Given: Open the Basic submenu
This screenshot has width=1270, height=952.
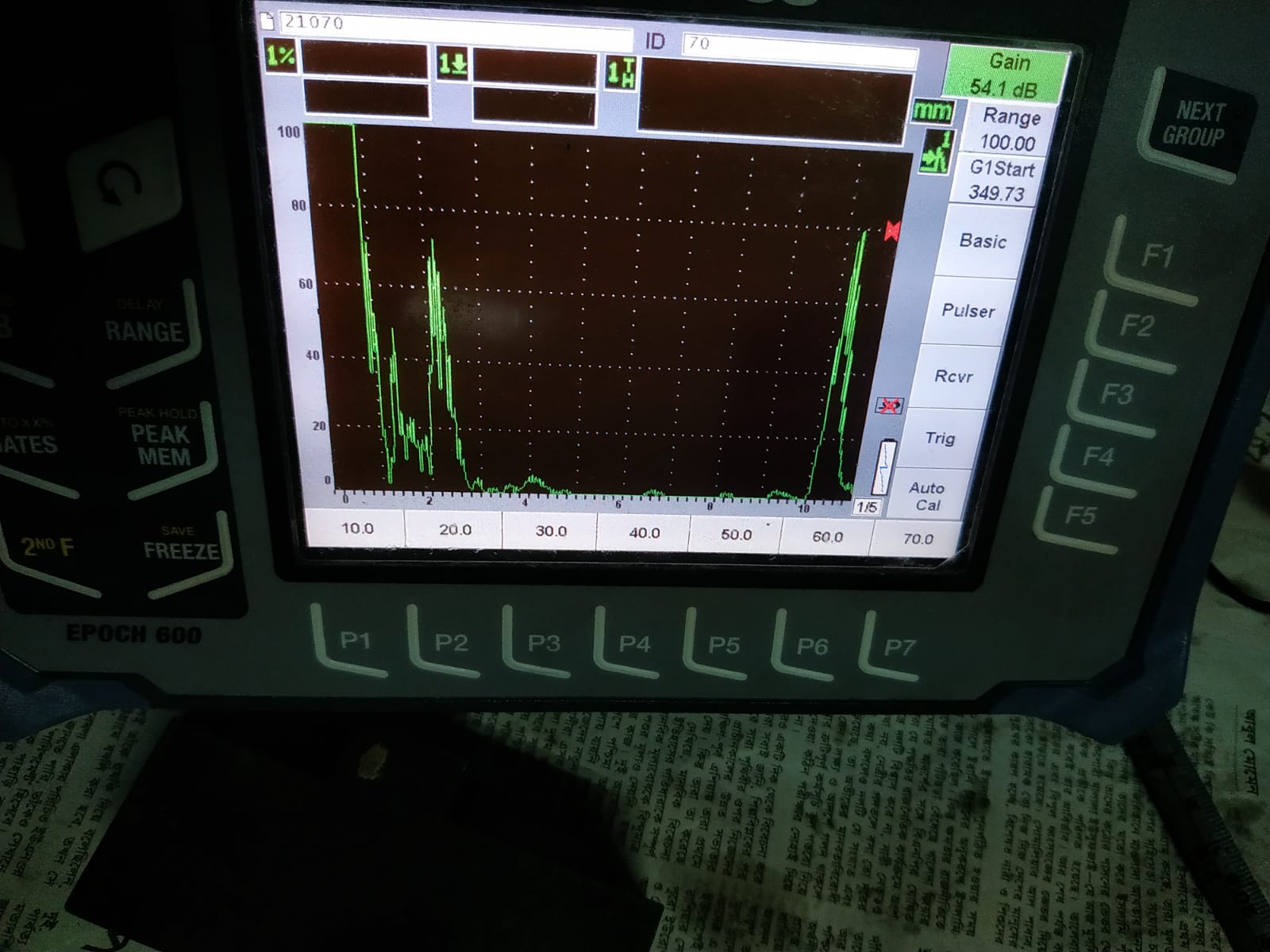Looking at the screenshot, I should (983, 240).
